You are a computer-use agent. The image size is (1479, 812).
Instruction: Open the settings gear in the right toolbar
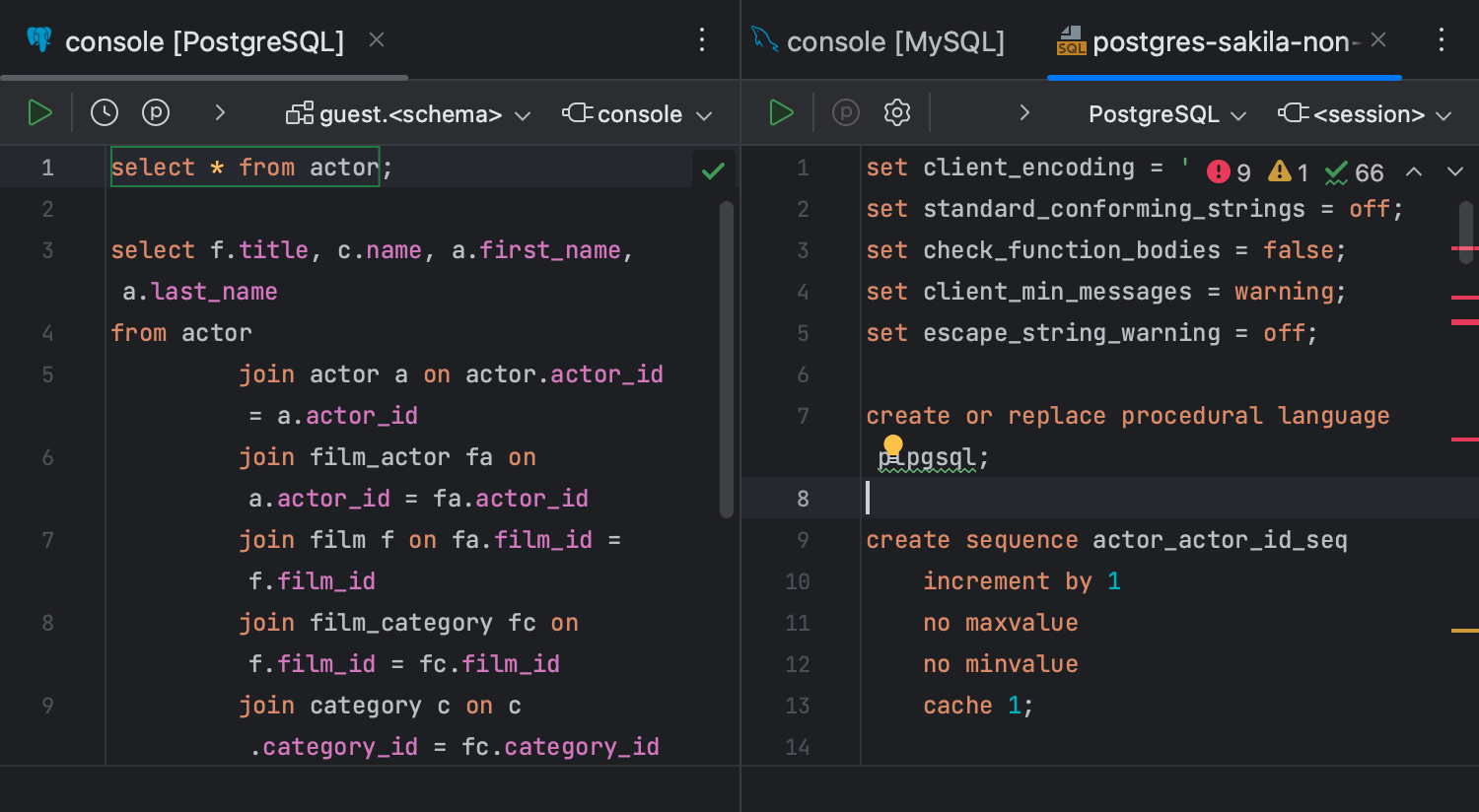[x=896, y=112]
